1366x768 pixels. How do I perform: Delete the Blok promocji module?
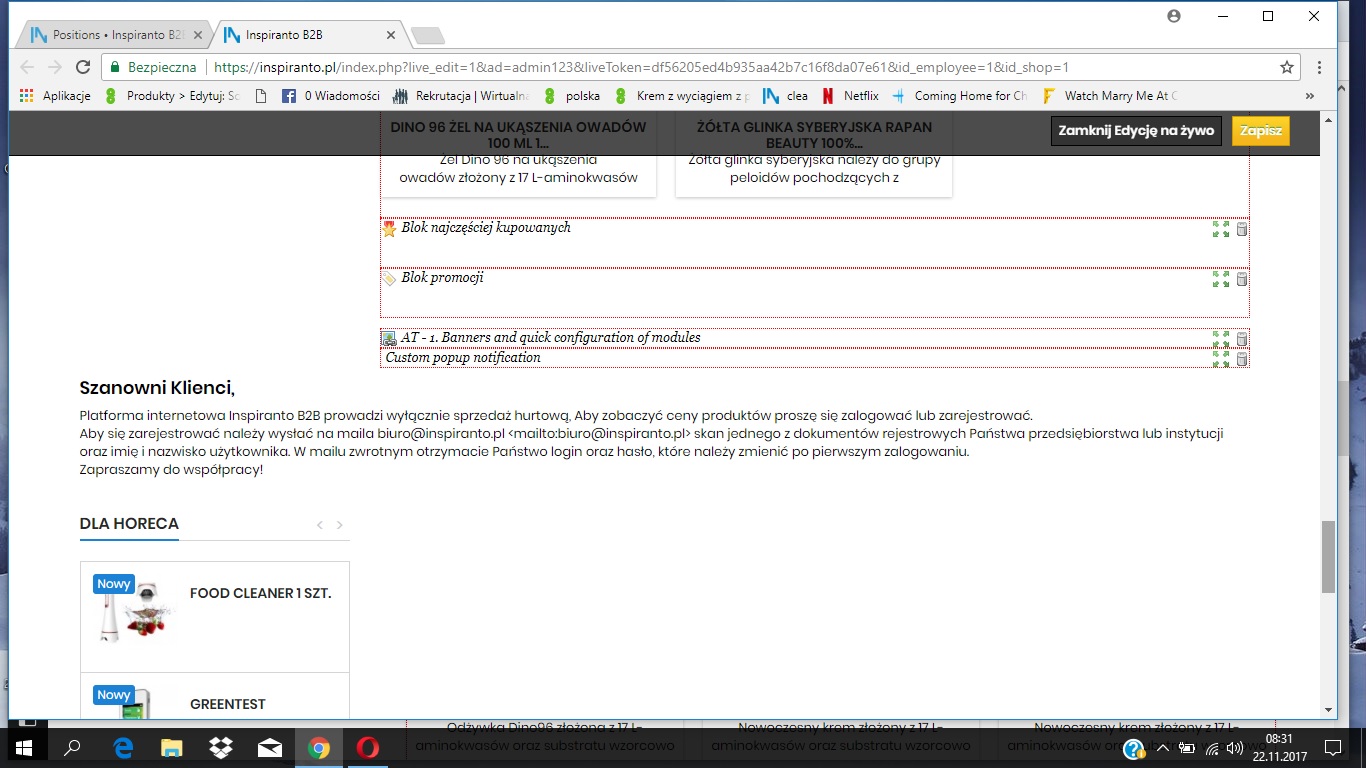click(x=1242, y=279)
